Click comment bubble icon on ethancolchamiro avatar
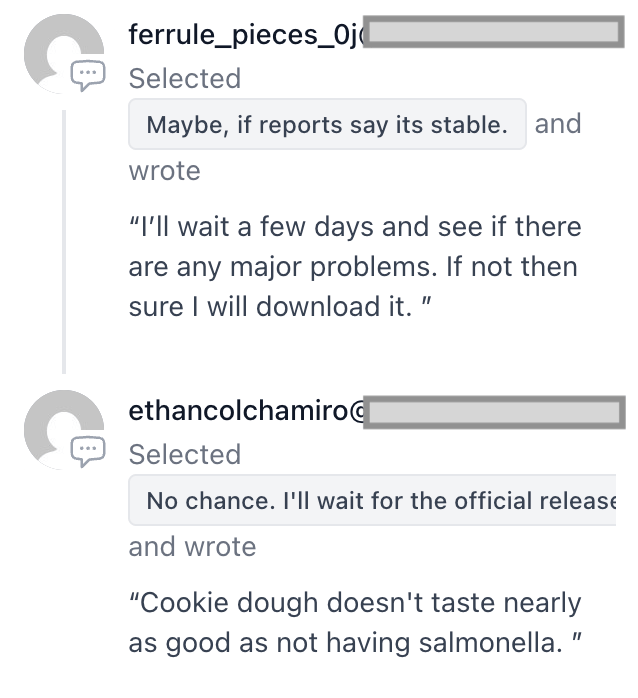Screen dimensions: 638x698 (88, 451)
